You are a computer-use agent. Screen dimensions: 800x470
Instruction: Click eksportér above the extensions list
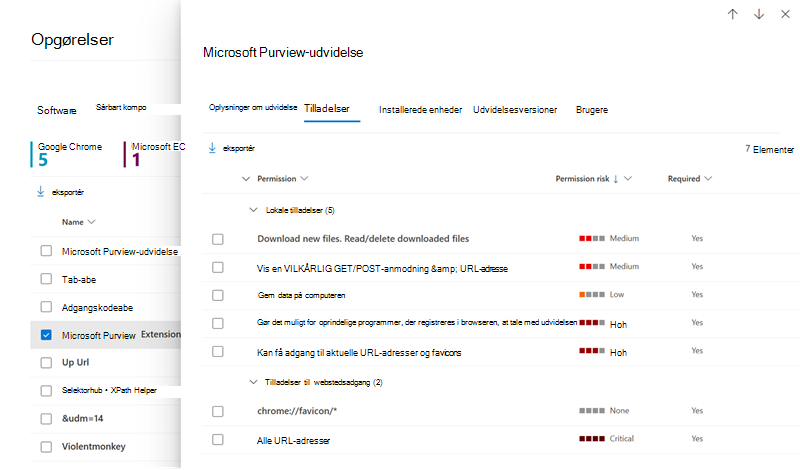click(67, 192)
